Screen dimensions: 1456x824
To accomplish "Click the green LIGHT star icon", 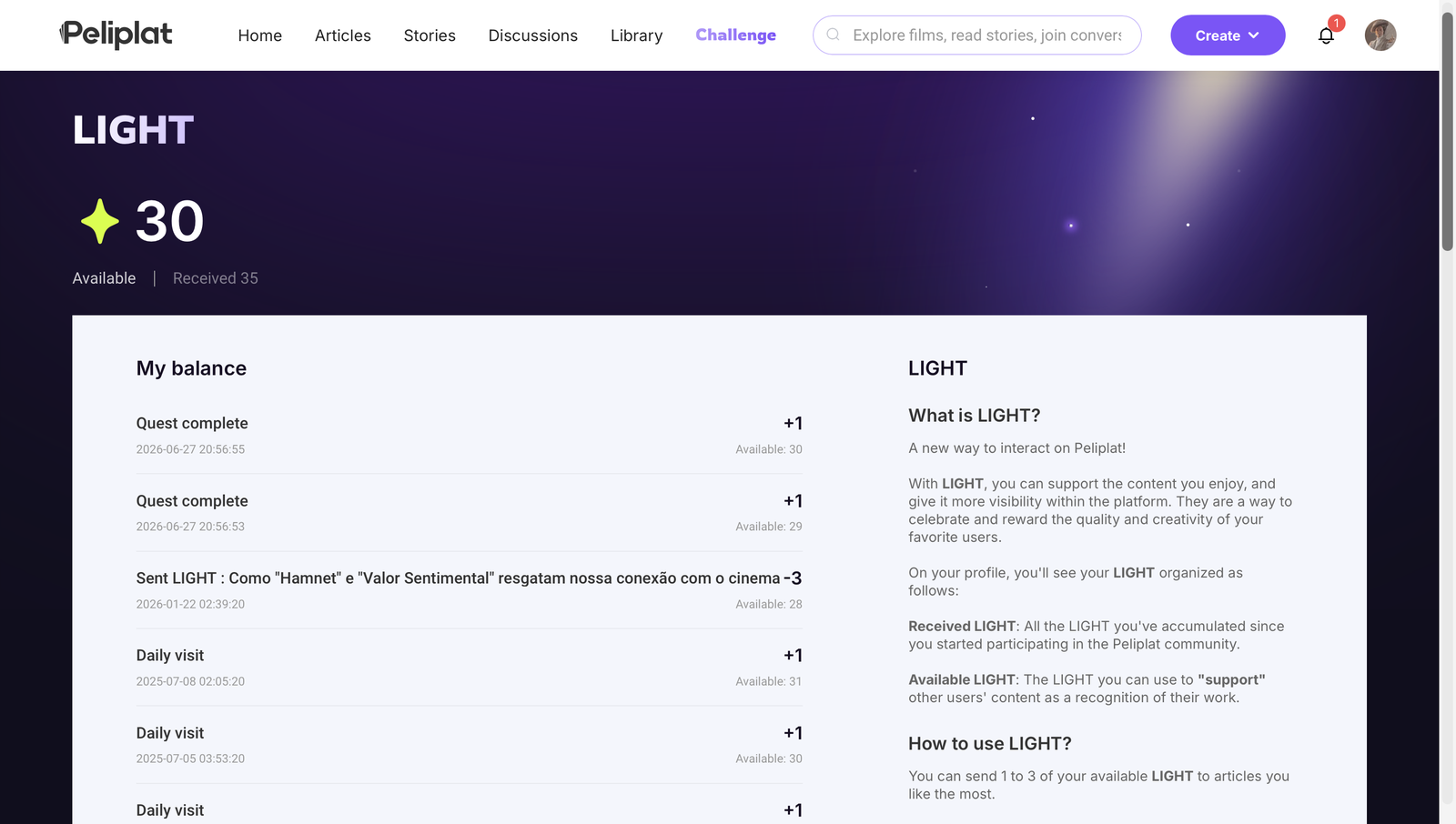I will pyautogui.click(x=99, y=221).
